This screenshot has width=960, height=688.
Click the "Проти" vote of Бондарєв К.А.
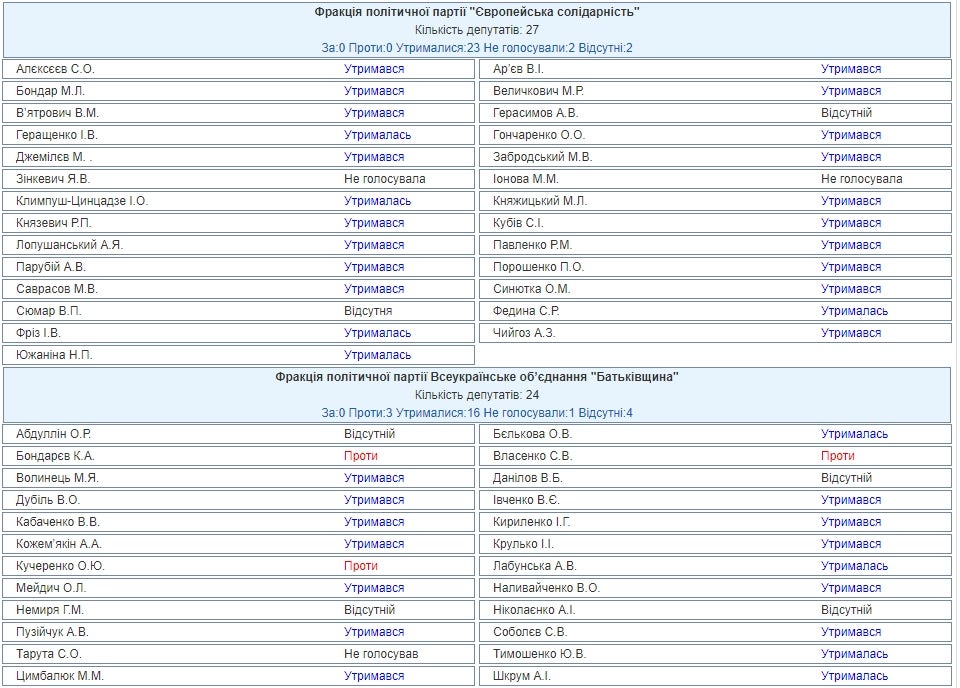point(361,456)
